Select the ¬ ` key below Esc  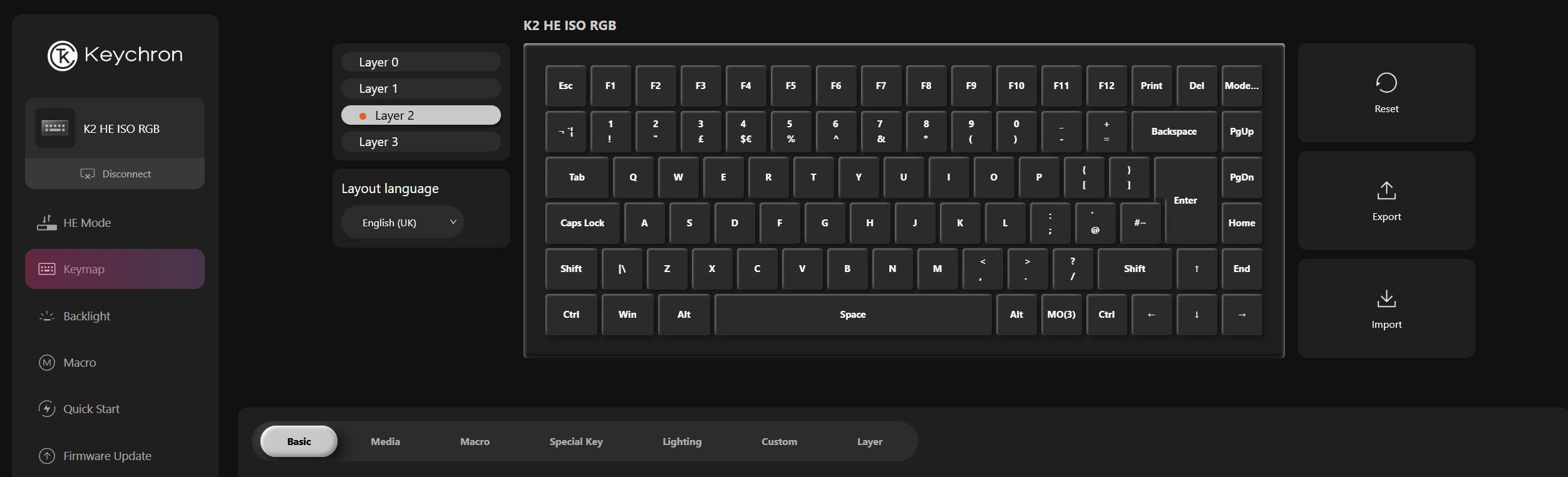point(565,131)
